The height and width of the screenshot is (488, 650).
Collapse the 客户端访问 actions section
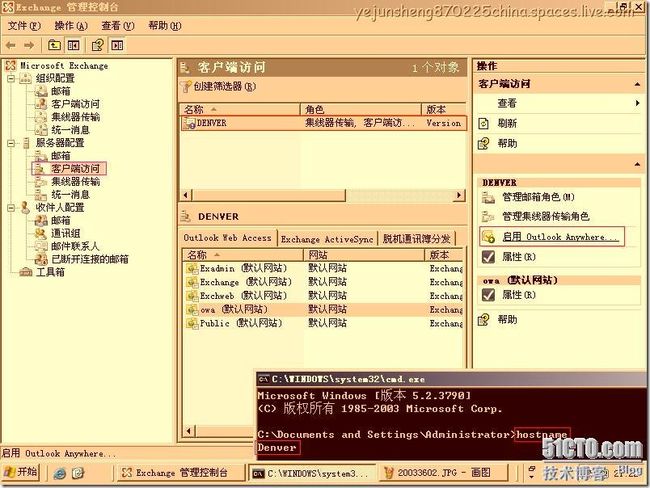click(637, 84)
